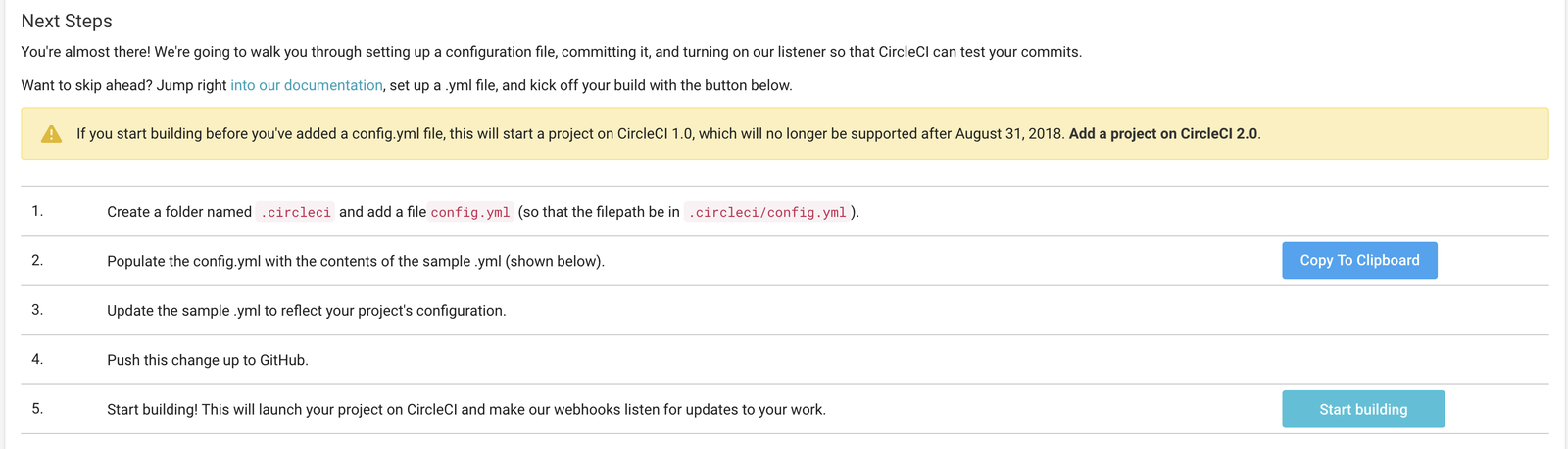Click 'Add a project on CircleCI 2.0' text
Screen dimensions: 1568x449
(x=1163, y=133)
